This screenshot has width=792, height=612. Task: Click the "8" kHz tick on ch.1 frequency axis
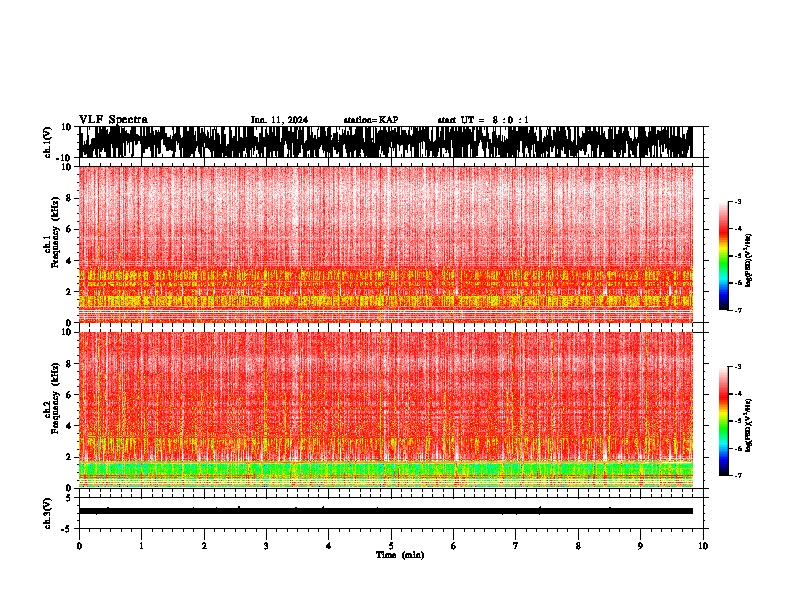point(69,198)
